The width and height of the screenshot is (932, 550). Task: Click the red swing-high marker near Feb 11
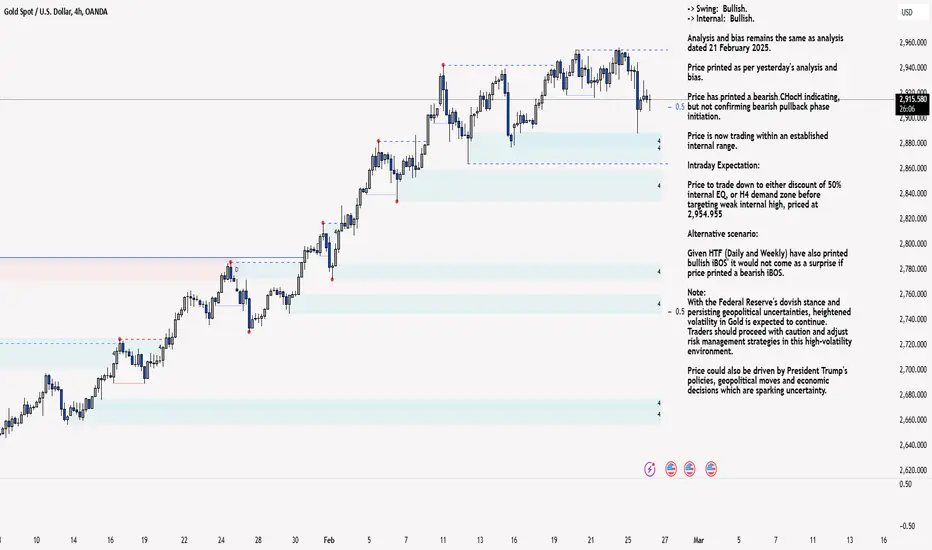443,64
